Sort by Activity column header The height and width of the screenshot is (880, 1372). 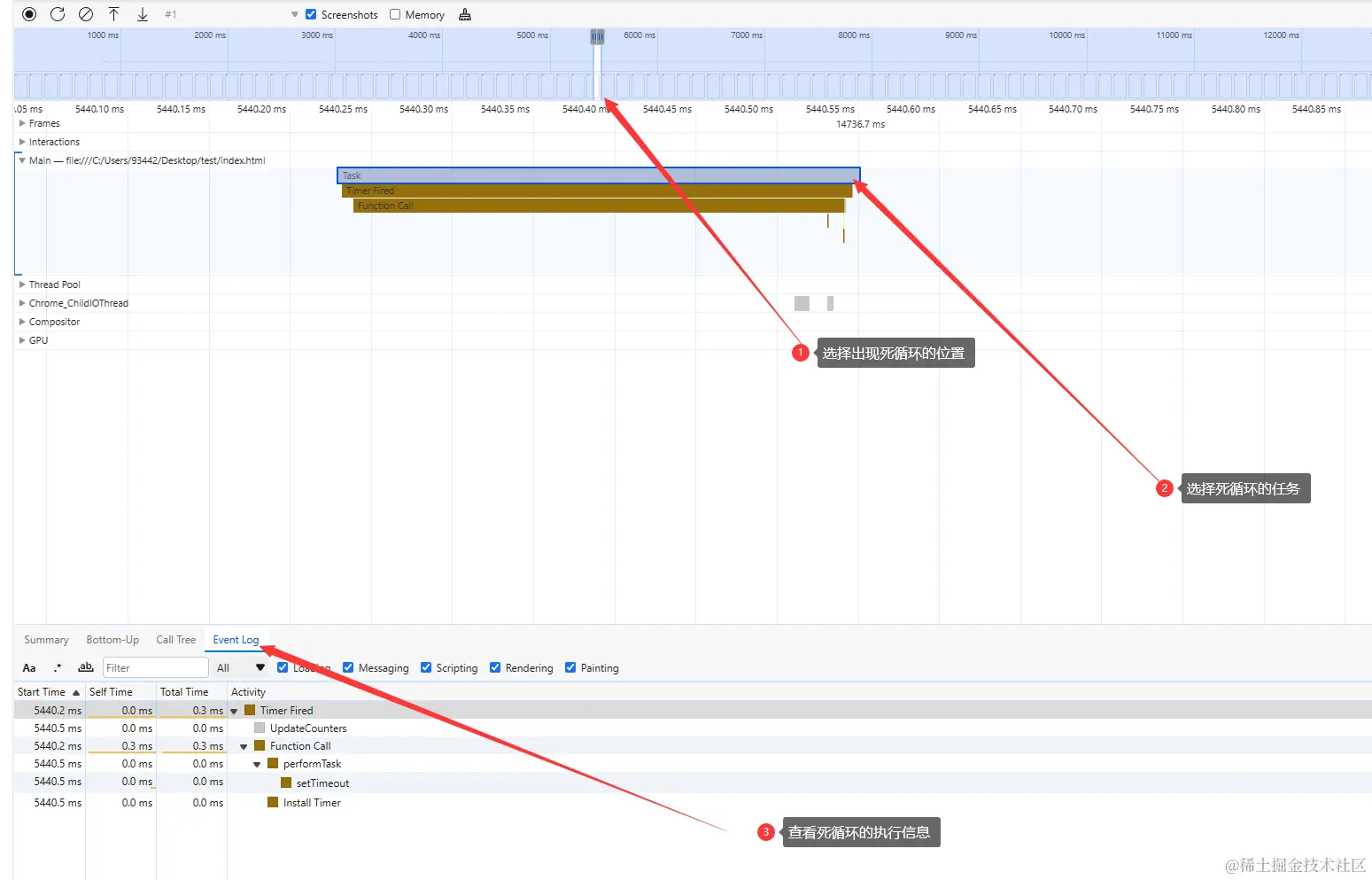(x=799, y=692)
